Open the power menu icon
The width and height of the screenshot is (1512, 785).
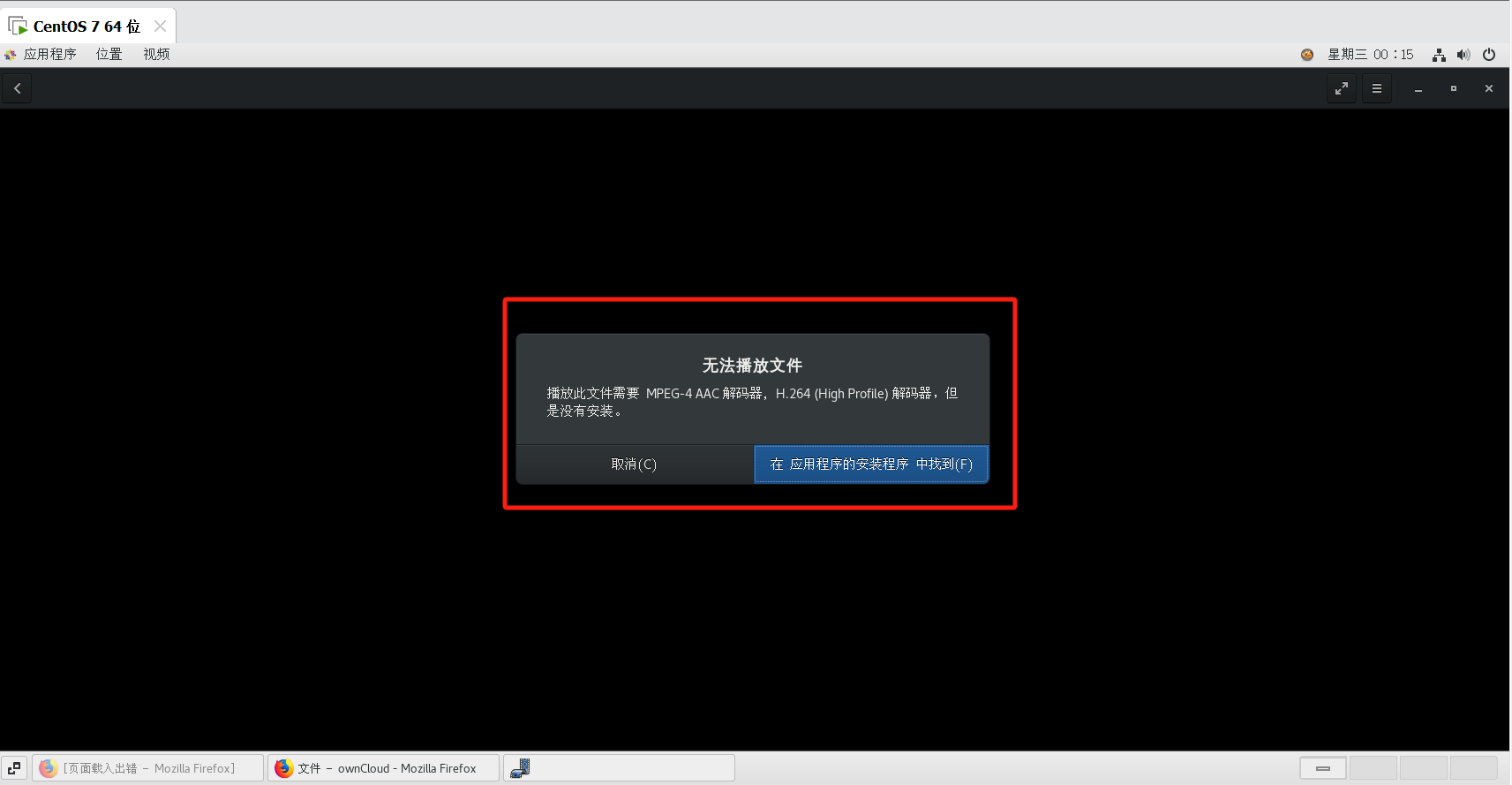[x=1489, y=55]
